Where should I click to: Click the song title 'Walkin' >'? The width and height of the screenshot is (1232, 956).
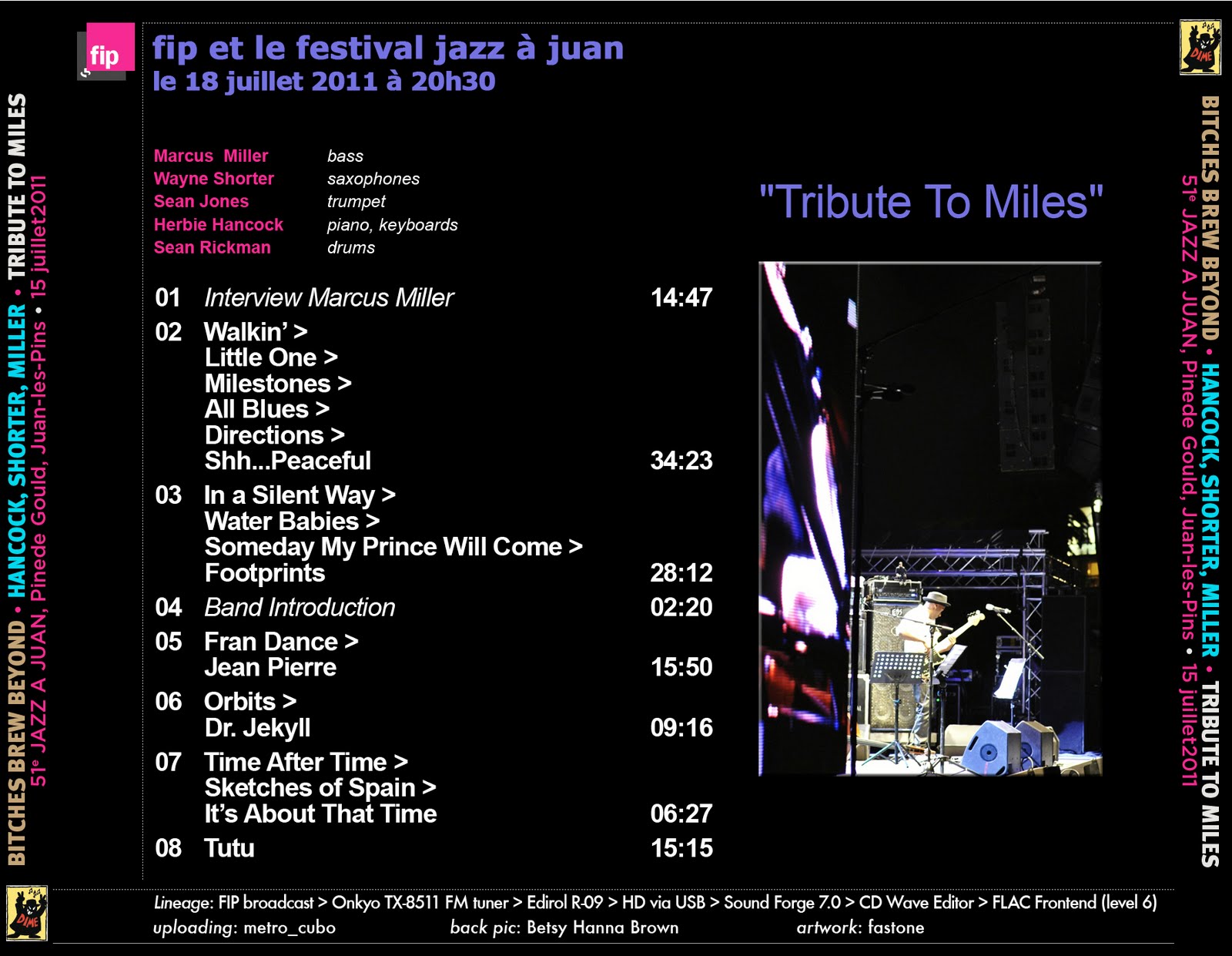pyautogui.click(x=256, y=332)
